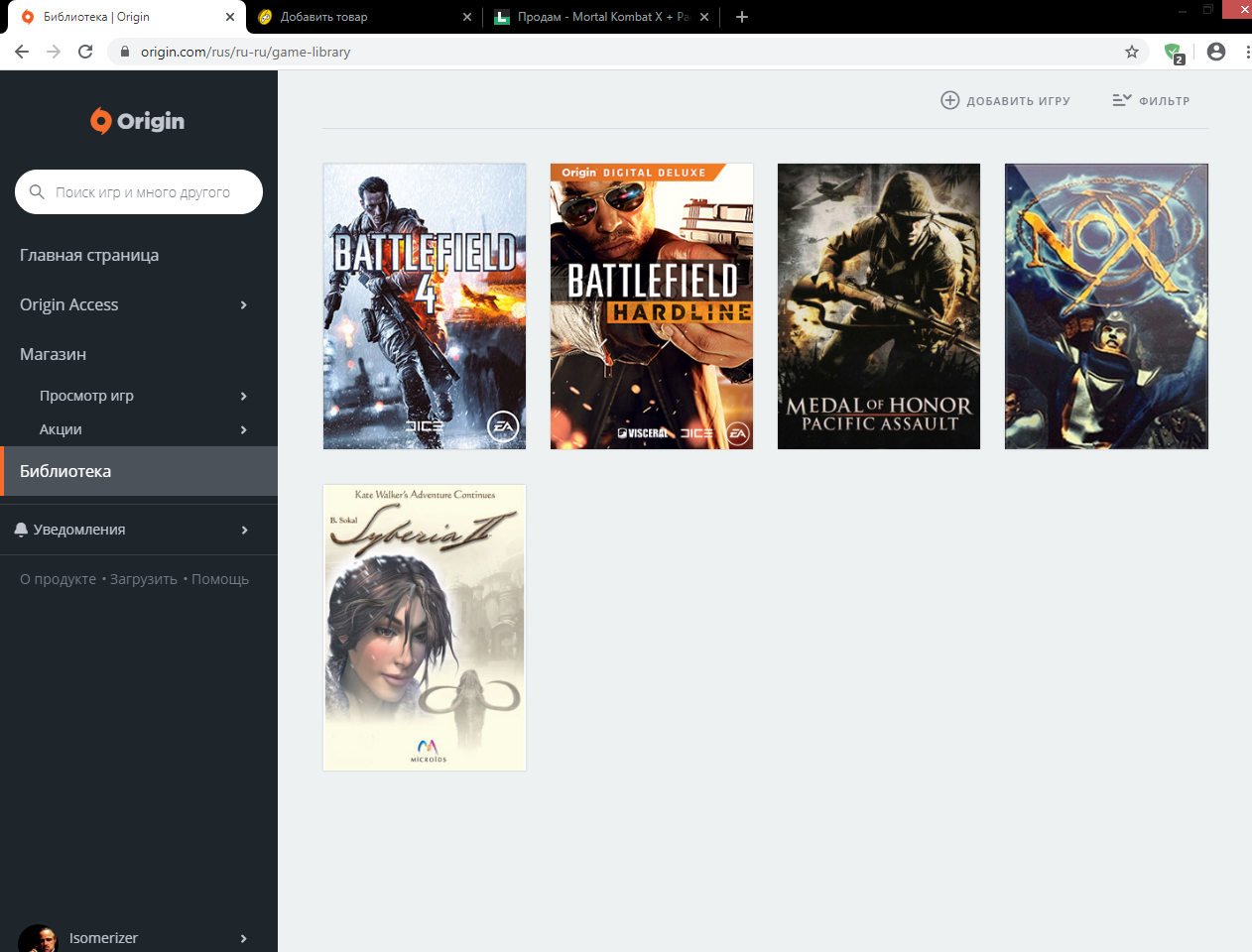Expand the Уведомления chevron
This screenshot has width=1252, height=952.
[x=244, y=530]
